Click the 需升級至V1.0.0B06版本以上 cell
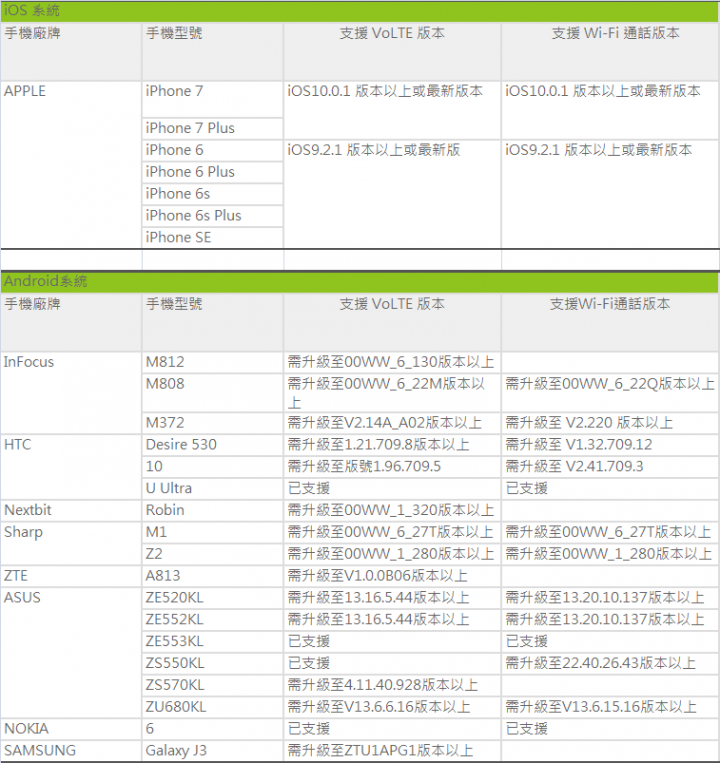 point(392,576)
